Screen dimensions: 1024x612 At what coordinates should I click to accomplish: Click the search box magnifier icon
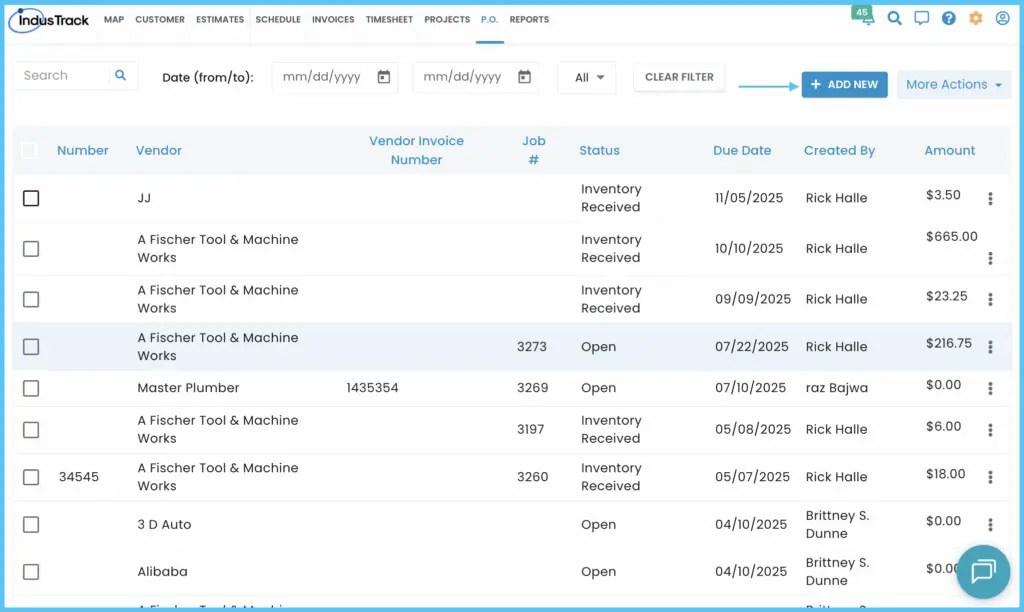[120, 75]
